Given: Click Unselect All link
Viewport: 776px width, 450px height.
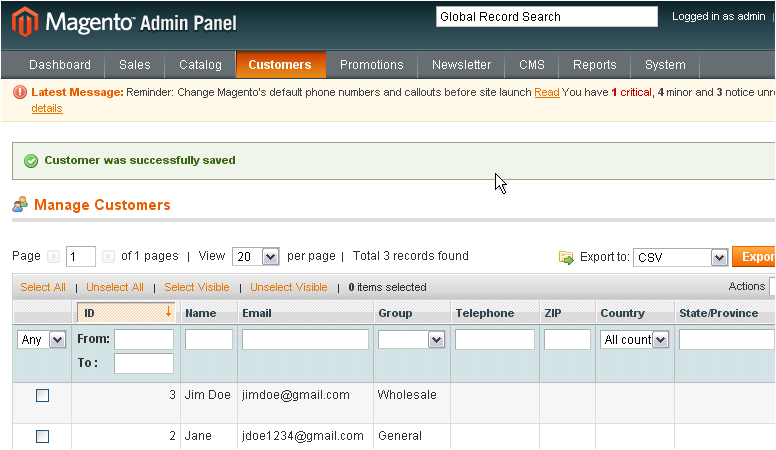Looking at the screenshot, I should pos(115,287).
